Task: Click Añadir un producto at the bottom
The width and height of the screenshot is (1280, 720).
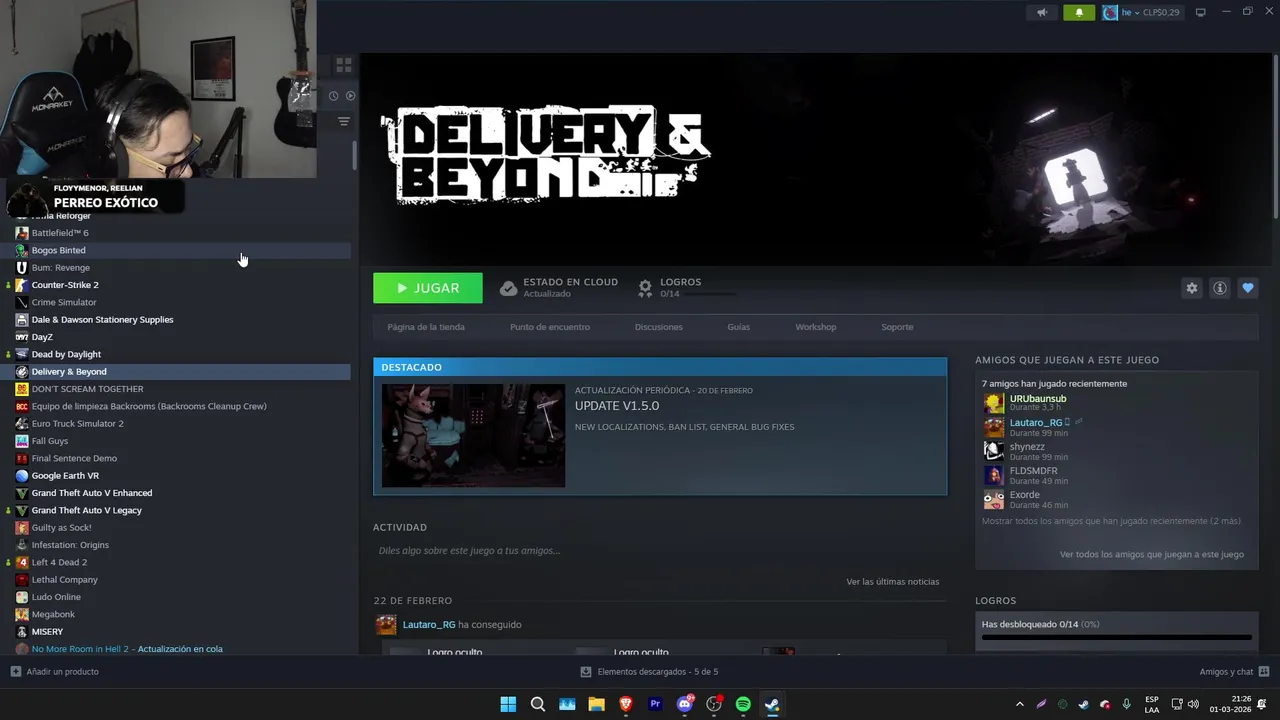Action: (55, 672)
